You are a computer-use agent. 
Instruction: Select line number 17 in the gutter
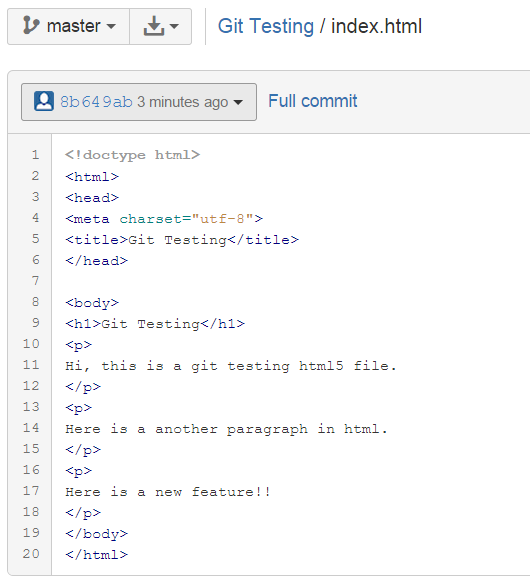tap(31, 491)
